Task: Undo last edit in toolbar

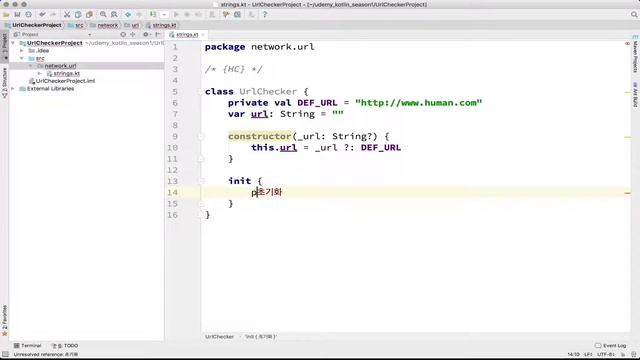Action: 42,15
